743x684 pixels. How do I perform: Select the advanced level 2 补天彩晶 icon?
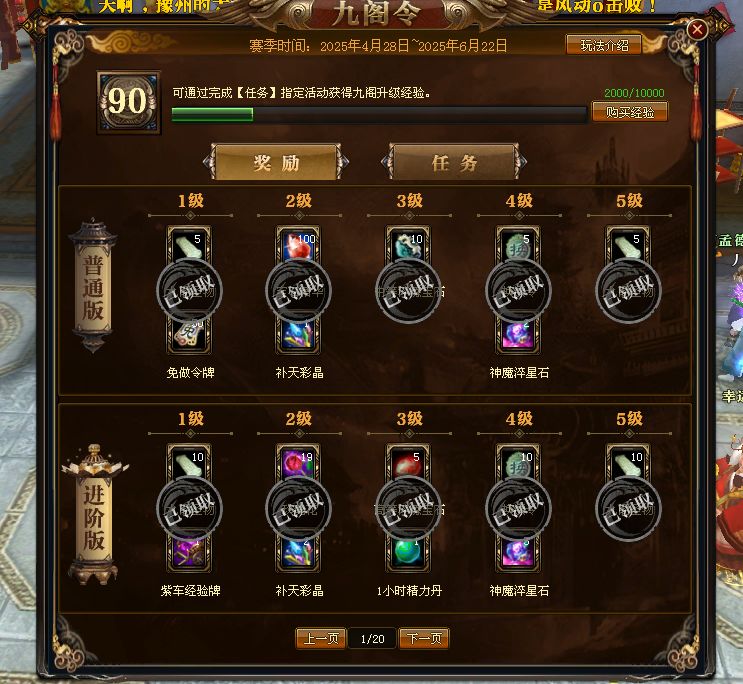[x=299, y=554]
